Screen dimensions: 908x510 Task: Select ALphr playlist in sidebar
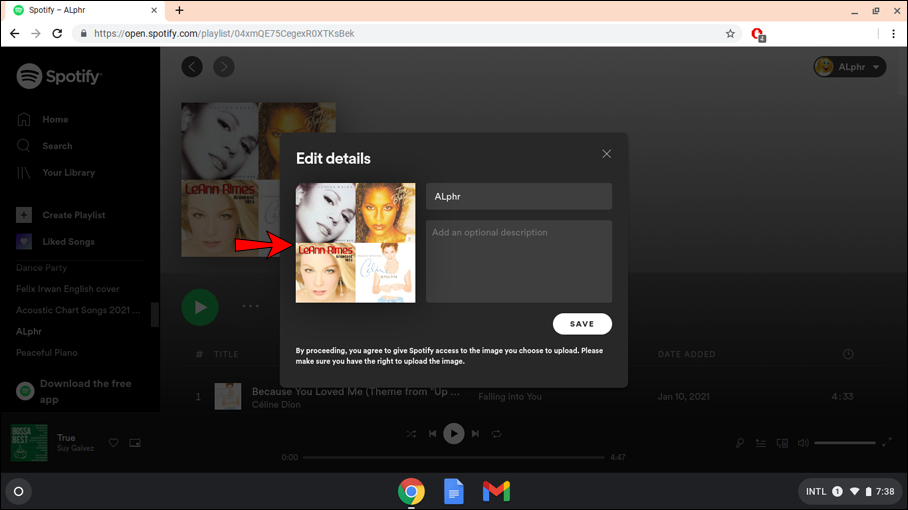(29, 332)
